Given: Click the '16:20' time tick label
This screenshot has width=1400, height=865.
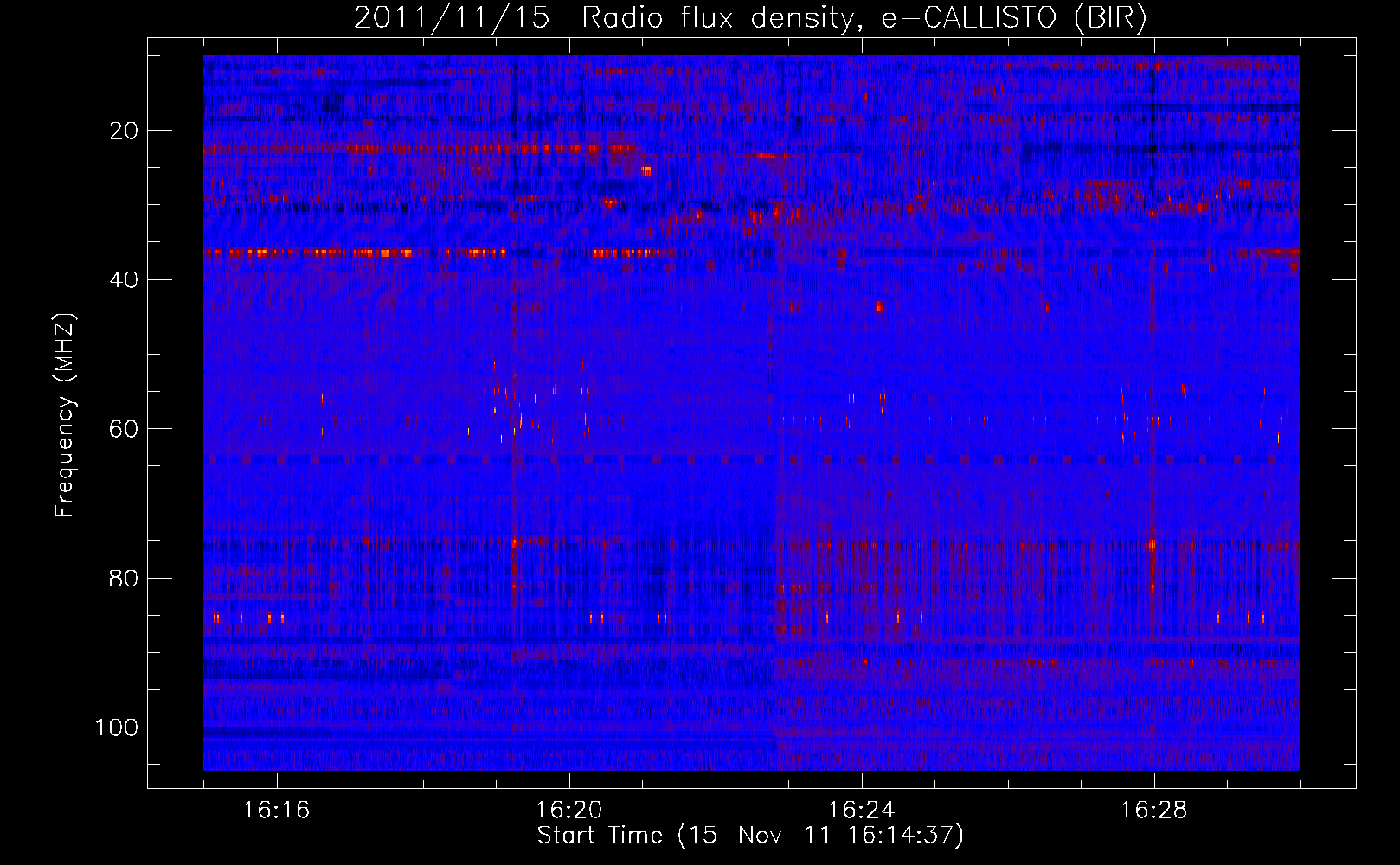Looking at the screenshot, I should click(568, 811).
